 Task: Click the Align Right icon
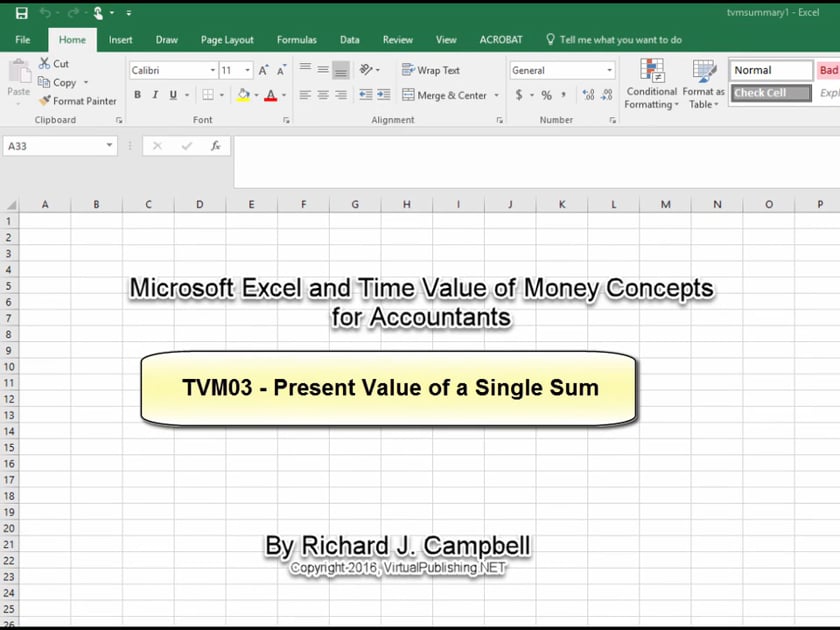point(341,95)
